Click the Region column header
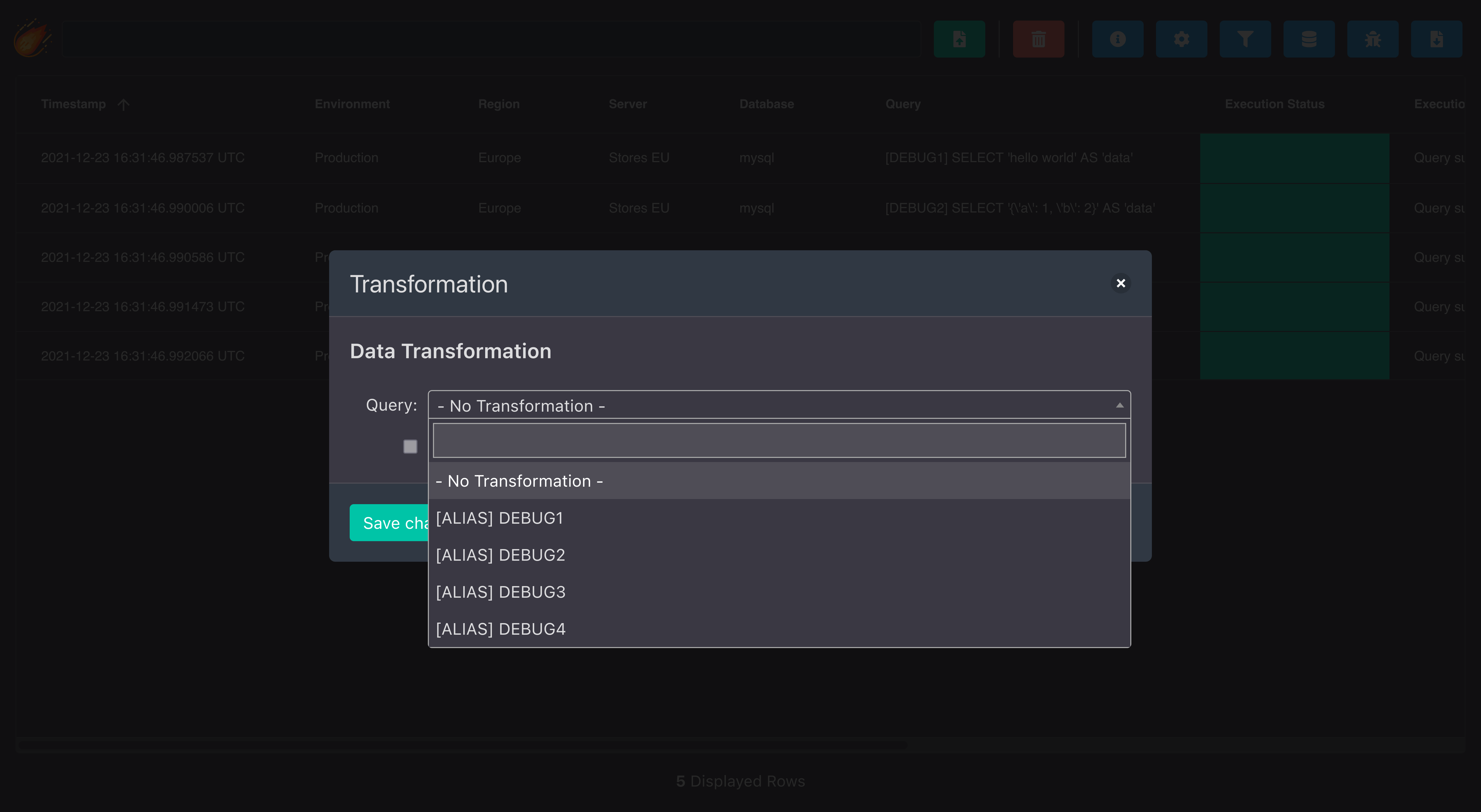Screen dimensions: 1481x812 499,104
